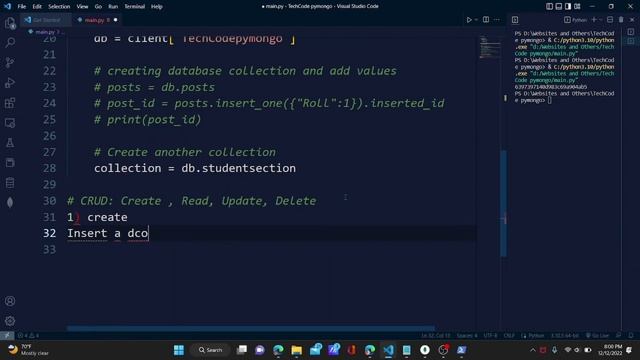Open the editor More Actions ellipsis
Viewport: 640px width, 360px height.
pos(497,20)
